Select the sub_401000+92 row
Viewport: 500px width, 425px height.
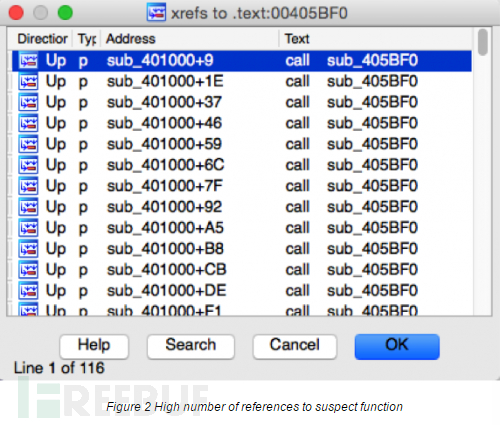242,207
